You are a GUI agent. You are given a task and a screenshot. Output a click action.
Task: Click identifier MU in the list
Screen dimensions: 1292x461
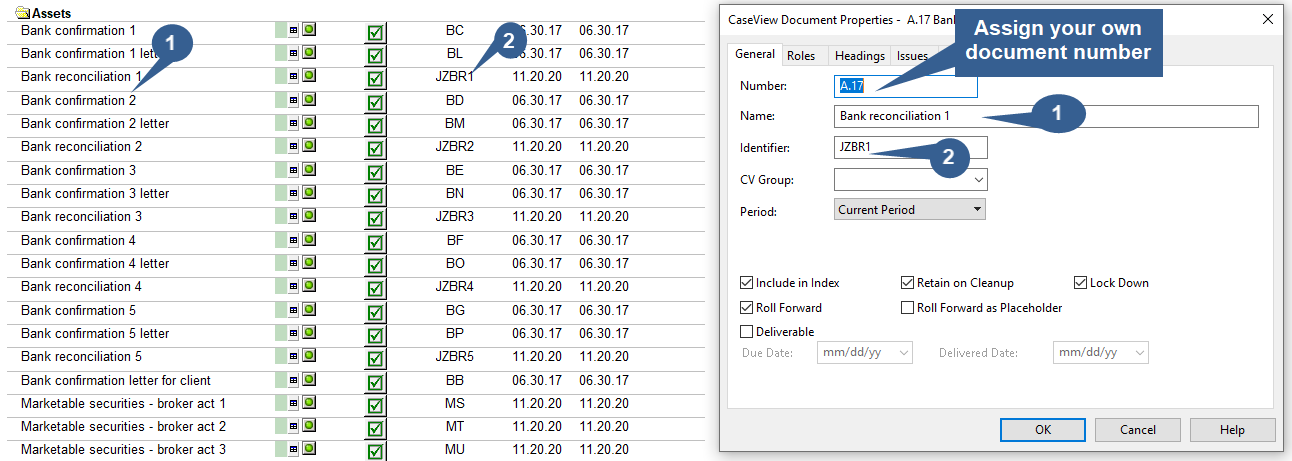(x=455, y=449)
